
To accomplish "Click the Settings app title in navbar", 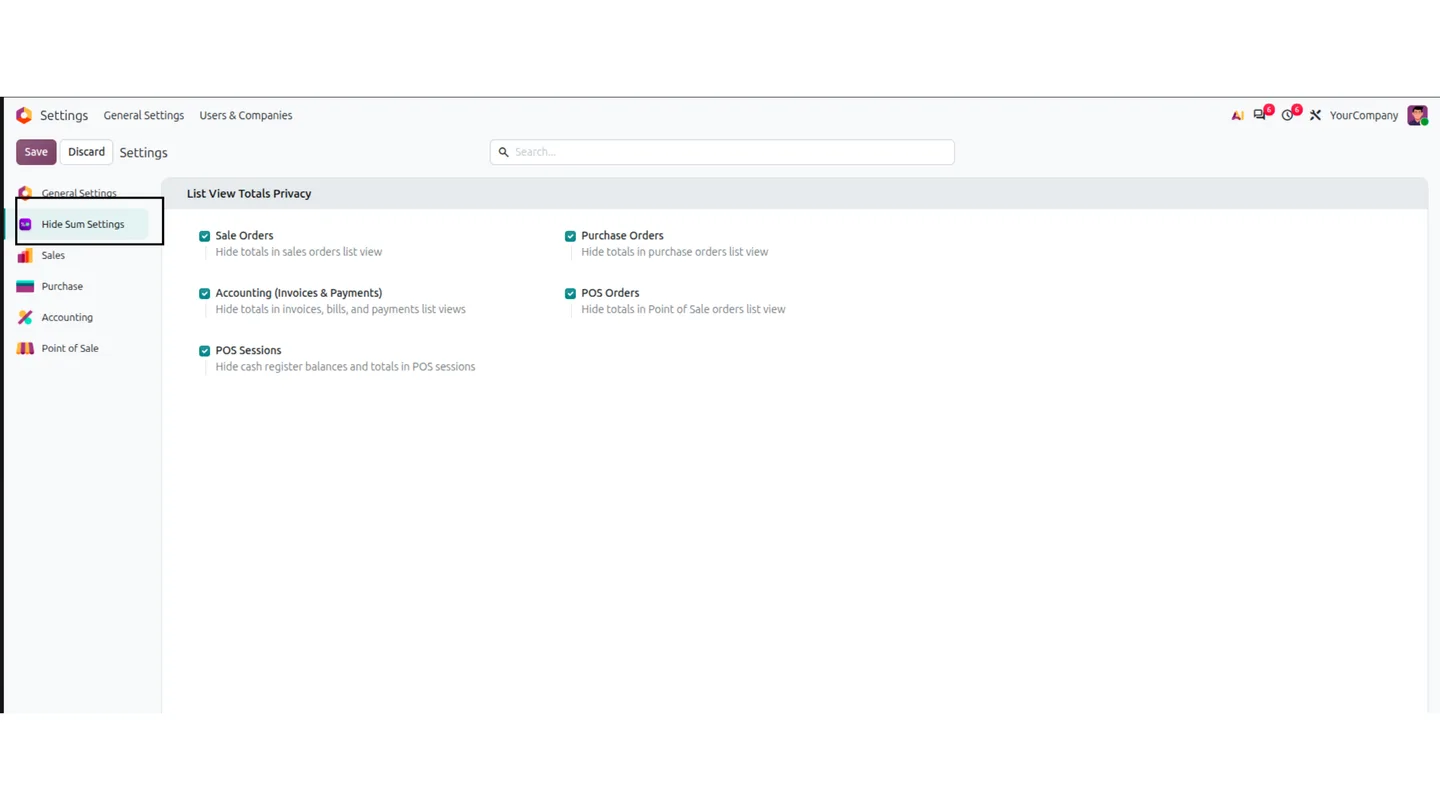I will coord(64,115).
